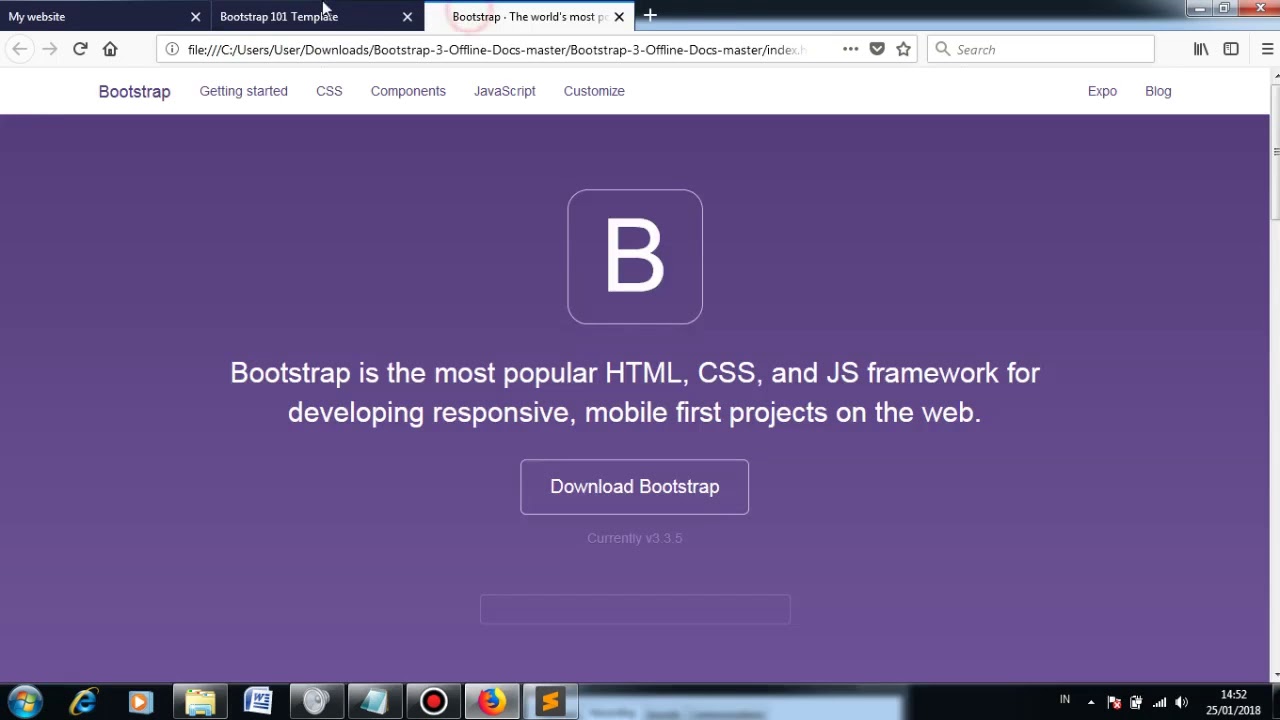
Task: Open Microsoft Word from the taskbar
Action: pyautogui.click(x=257, y=701)
